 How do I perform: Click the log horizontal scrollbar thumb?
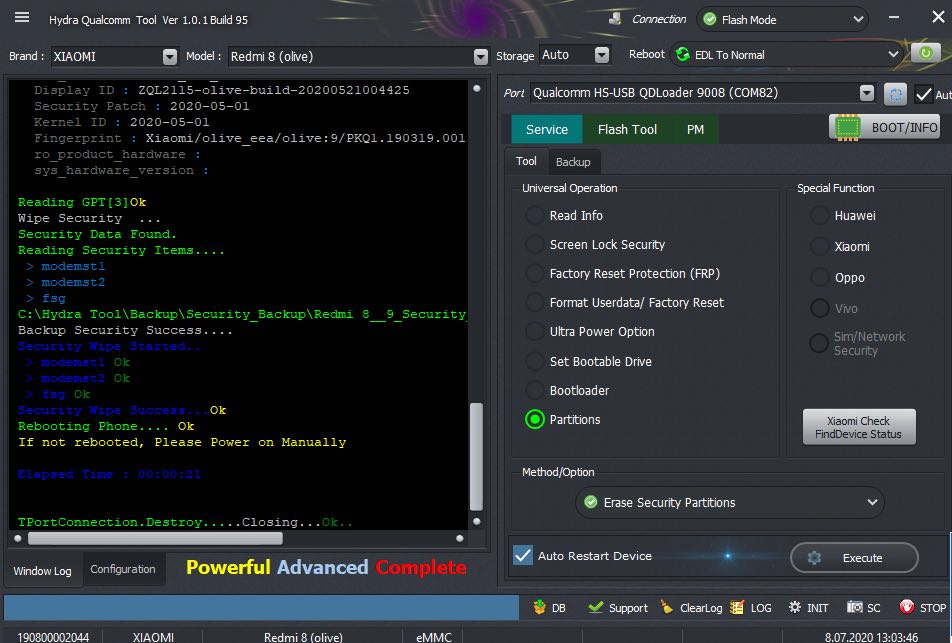[x=155, y=538]
